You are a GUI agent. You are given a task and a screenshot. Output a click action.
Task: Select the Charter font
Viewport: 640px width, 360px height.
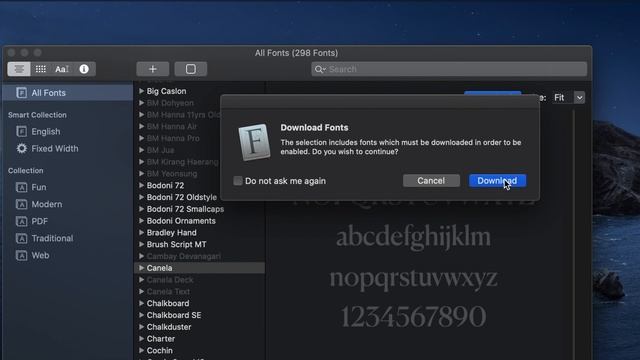[x=160, y=339]
